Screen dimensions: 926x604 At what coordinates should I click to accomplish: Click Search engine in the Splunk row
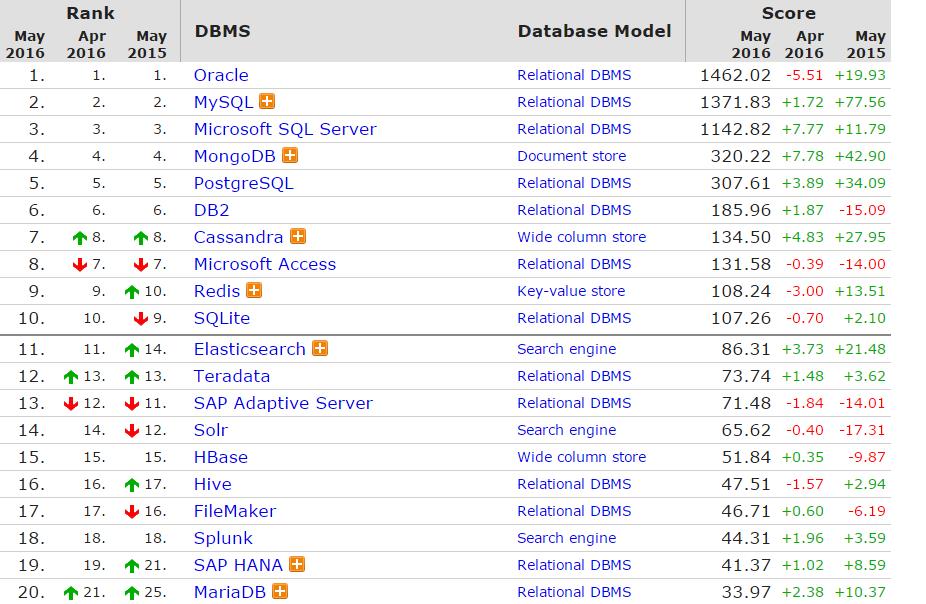(x=566, y=538)
